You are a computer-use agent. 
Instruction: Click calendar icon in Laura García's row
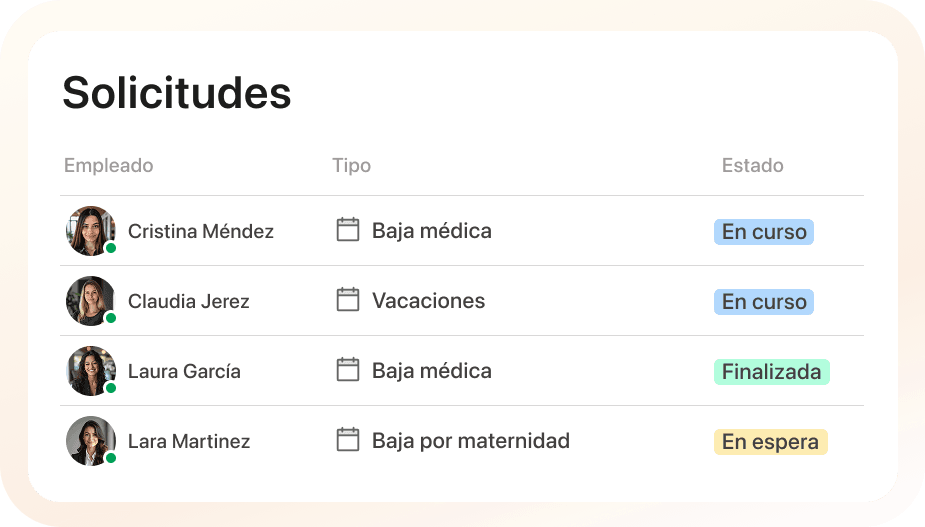[347, 369]
